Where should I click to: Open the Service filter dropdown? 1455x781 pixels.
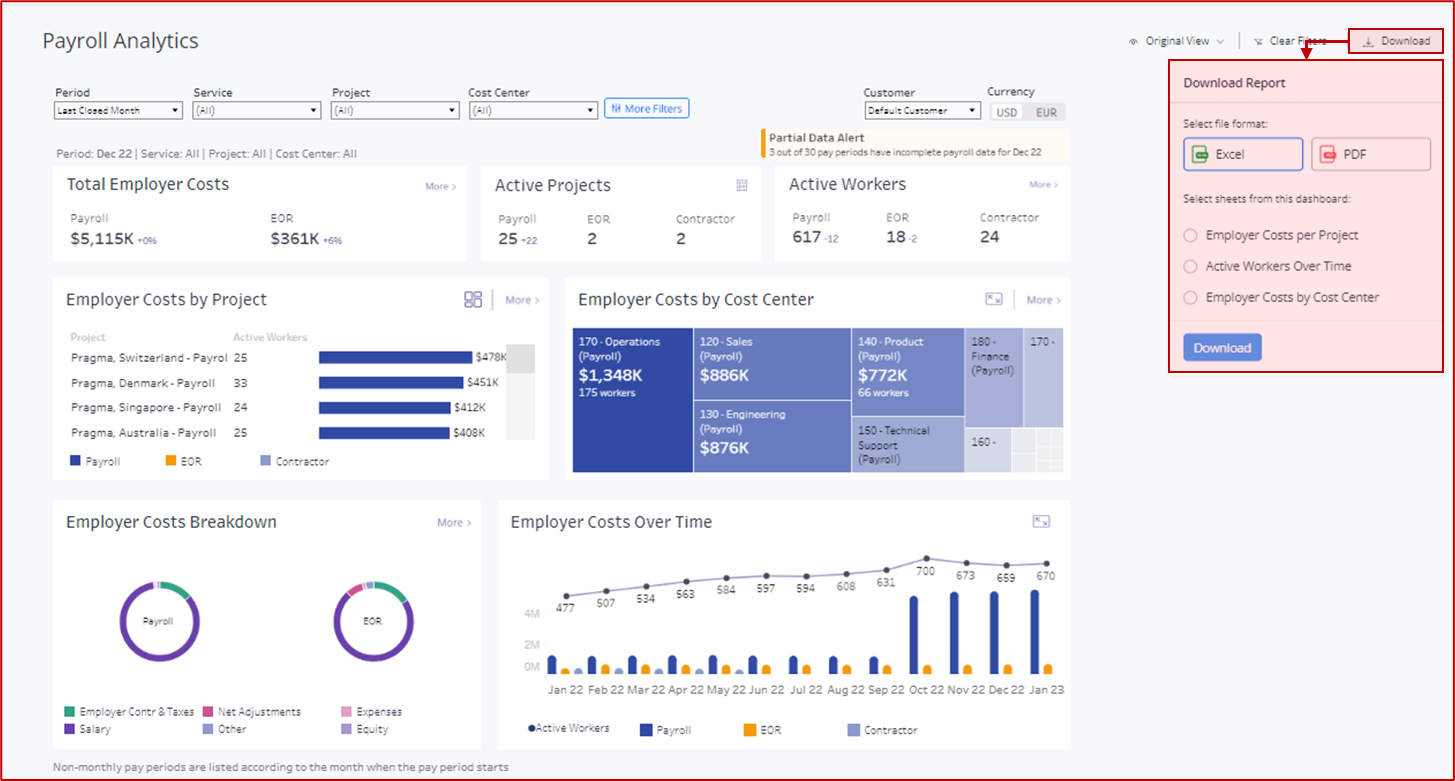coord(256,110)
